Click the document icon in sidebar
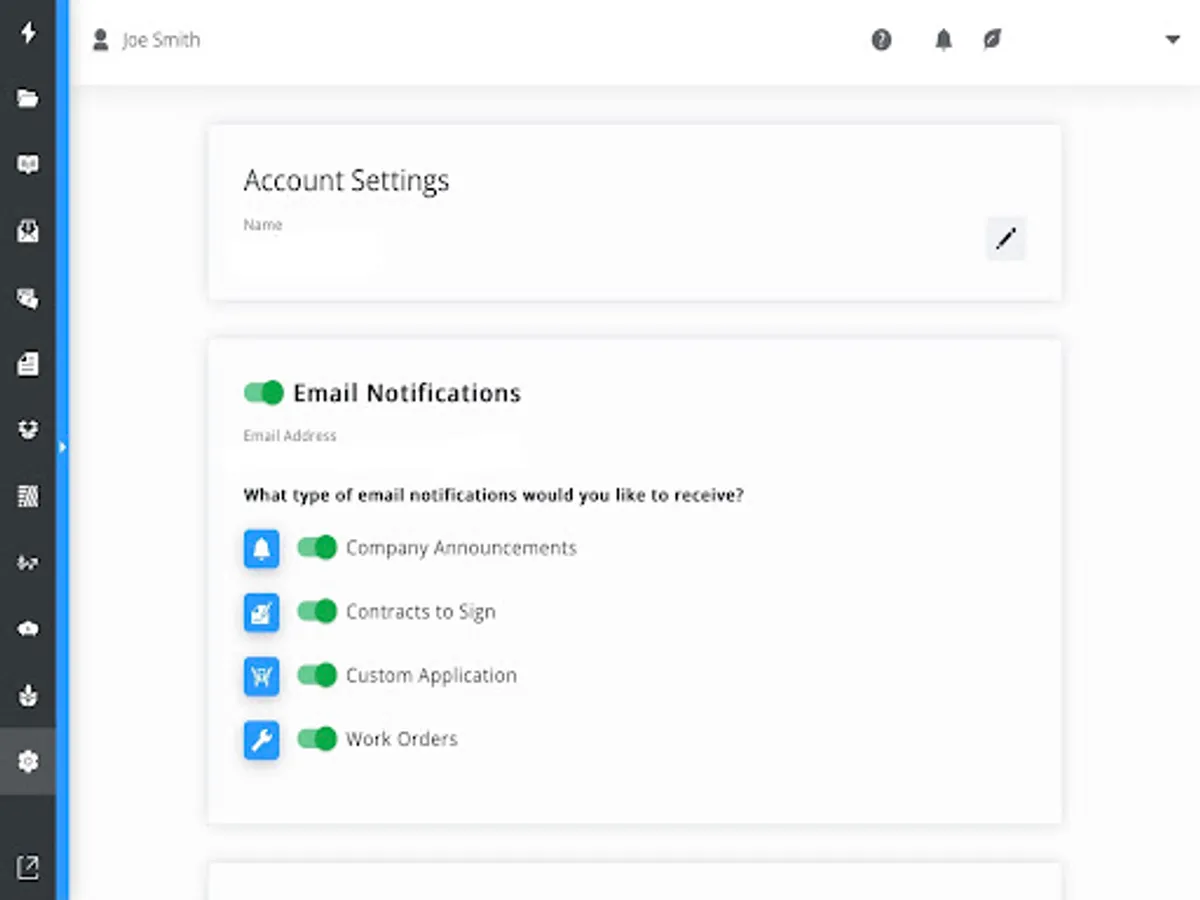 tap(28, 364)
